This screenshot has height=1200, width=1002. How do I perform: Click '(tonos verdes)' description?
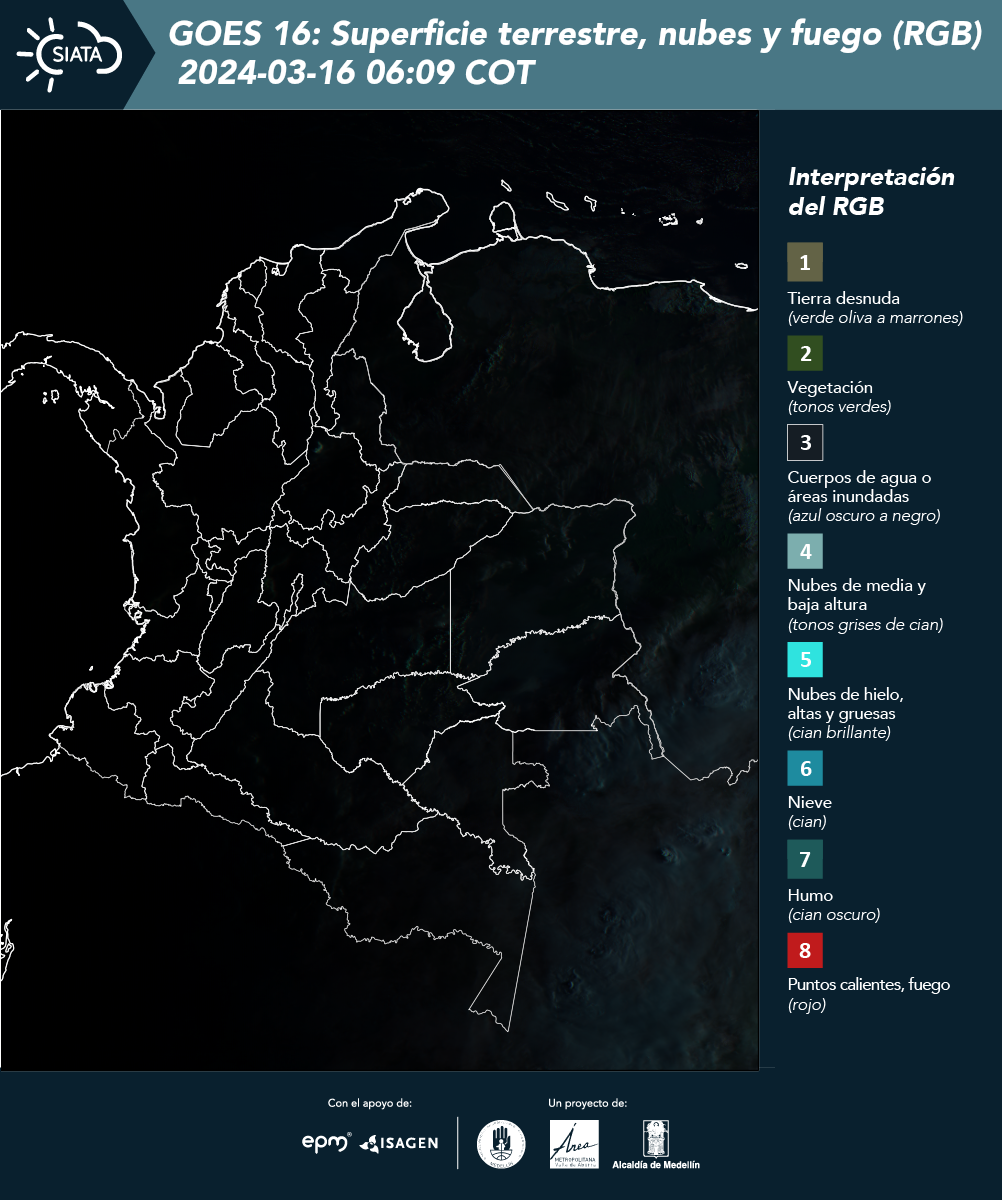[839, 407]
